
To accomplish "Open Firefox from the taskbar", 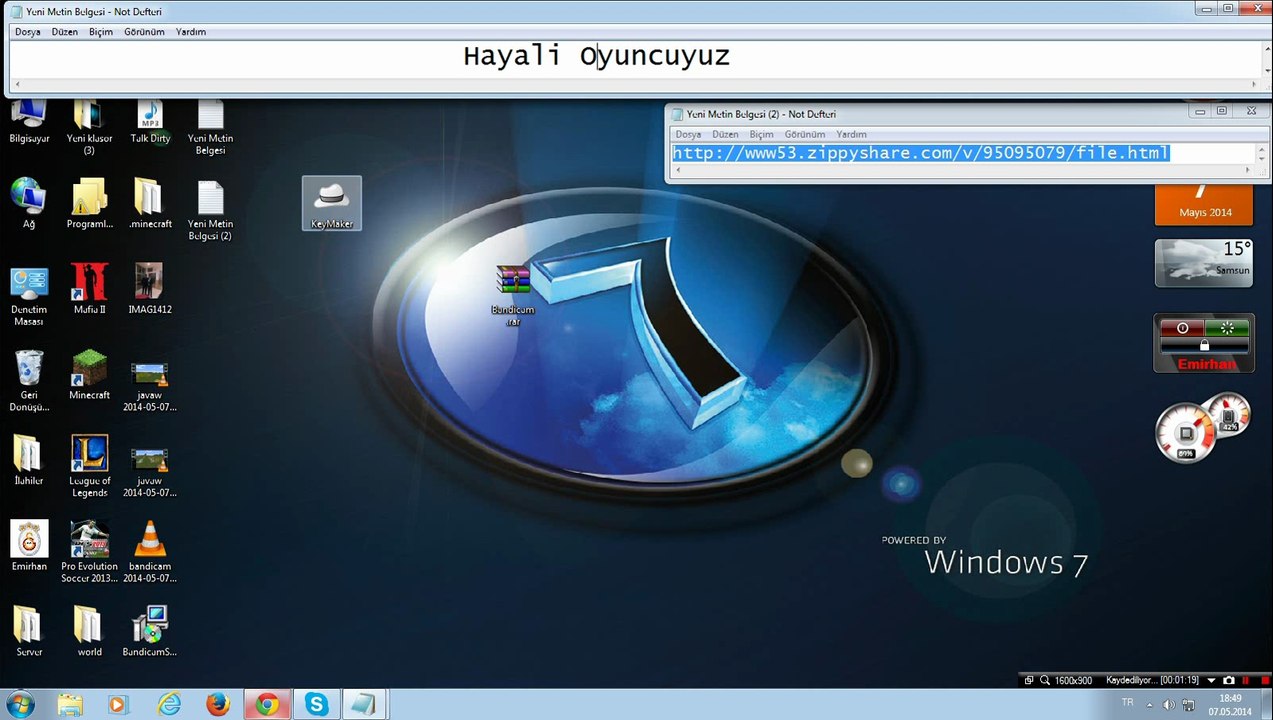I will [218, 704].
